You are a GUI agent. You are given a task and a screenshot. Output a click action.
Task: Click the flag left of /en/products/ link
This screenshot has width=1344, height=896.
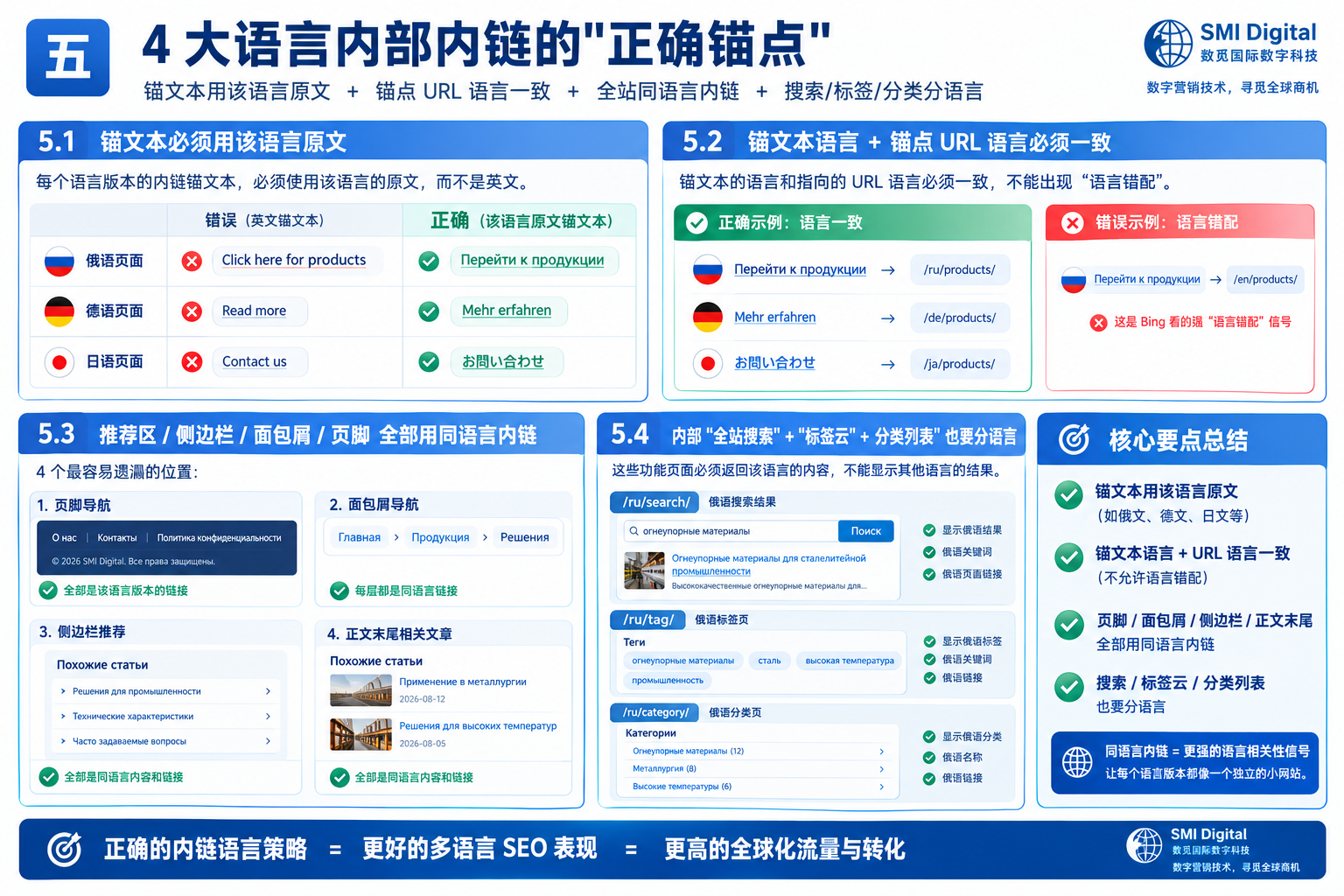[x=1074, y=280]
